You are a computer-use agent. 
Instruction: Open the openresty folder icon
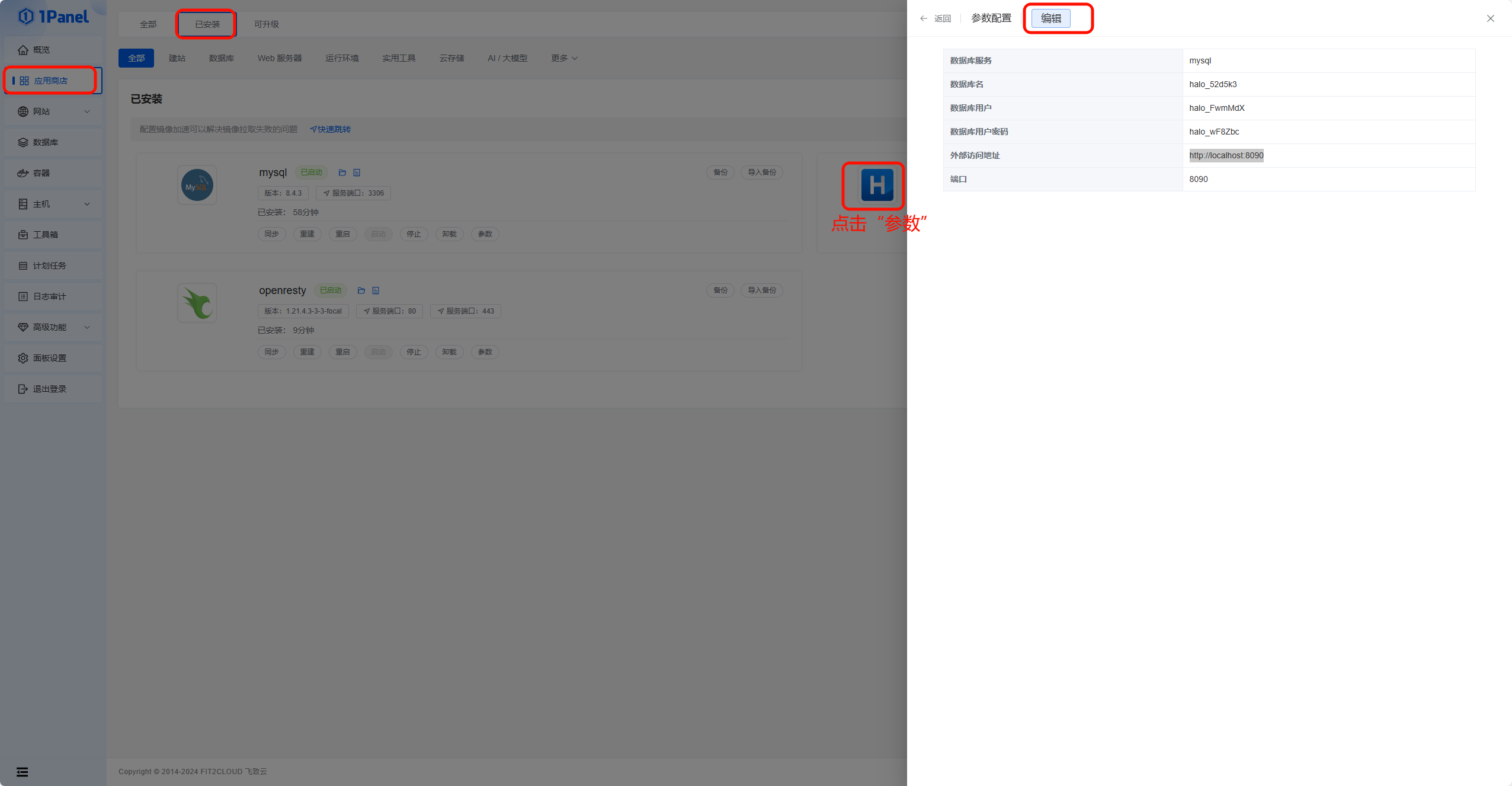[x=361, y=290]
